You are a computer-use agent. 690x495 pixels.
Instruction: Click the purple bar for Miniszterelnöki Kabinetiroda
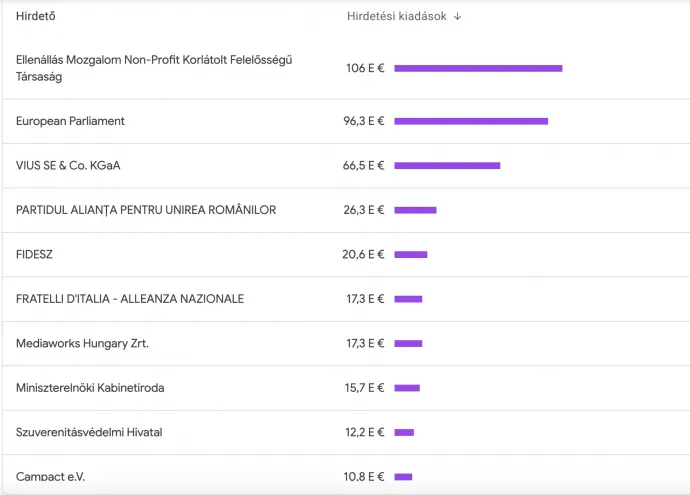click(x=407, y=388)
